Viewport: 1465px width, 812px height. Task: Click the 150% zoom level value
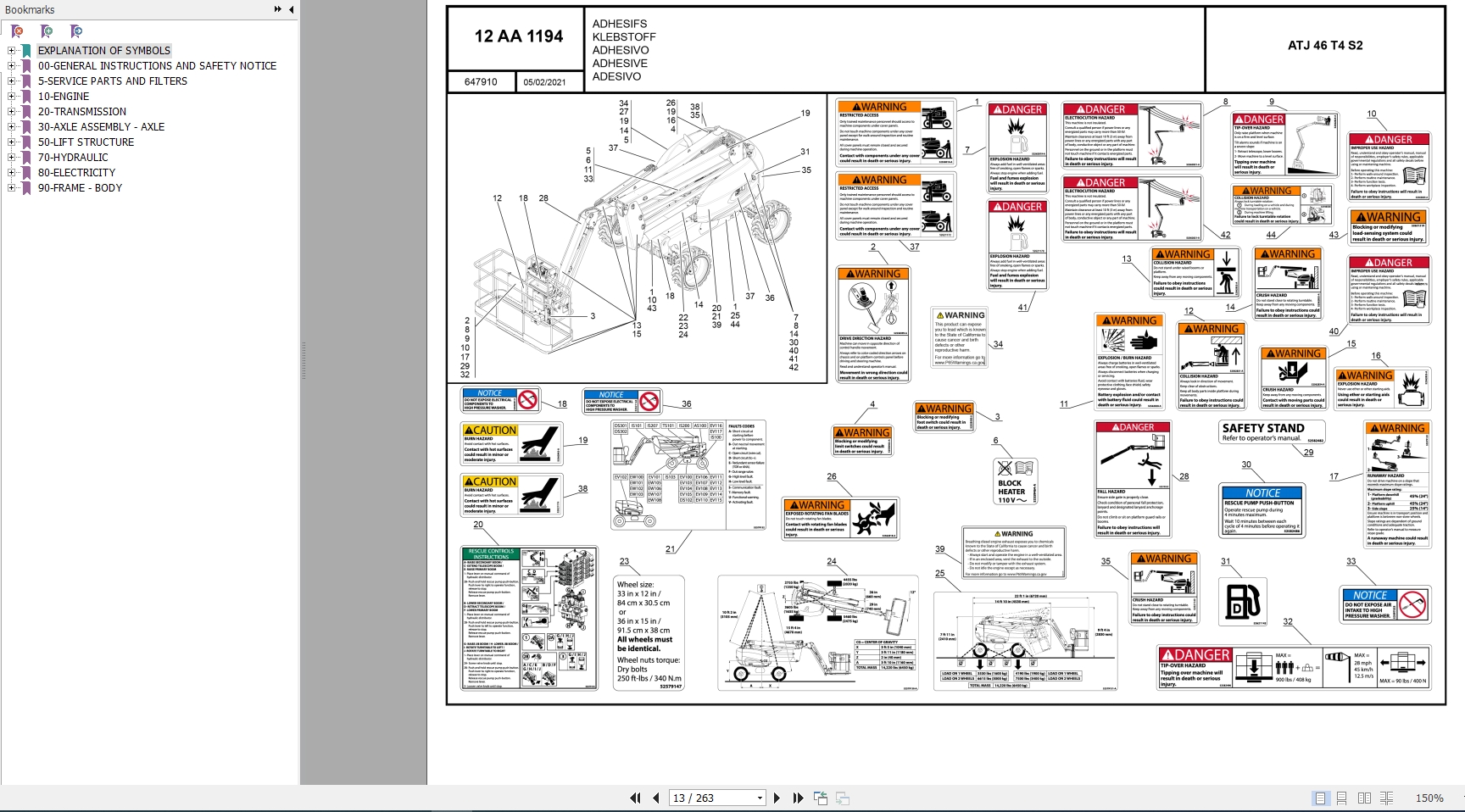(x=1429, y=798)
